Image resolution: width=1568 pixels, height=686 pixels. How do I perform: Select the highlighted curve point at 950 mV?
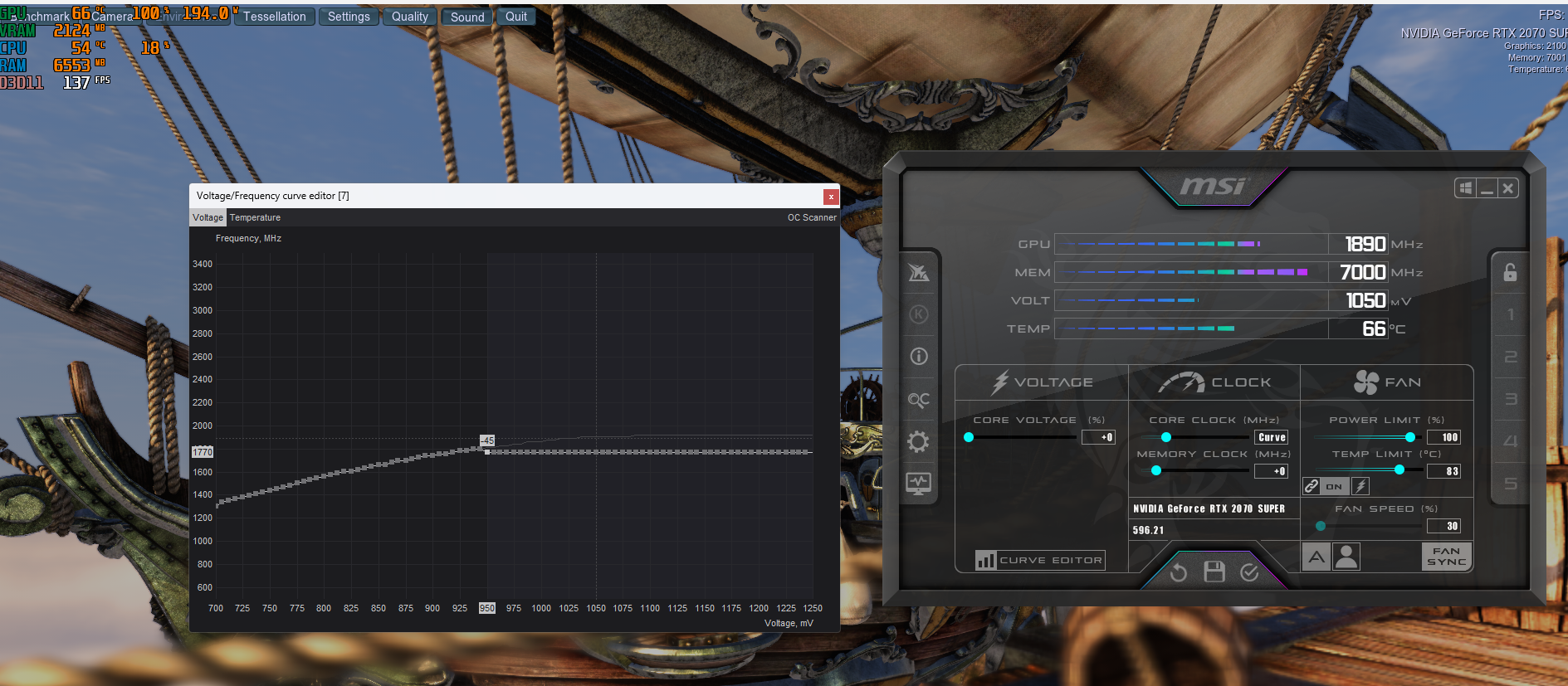coord(487,452)
